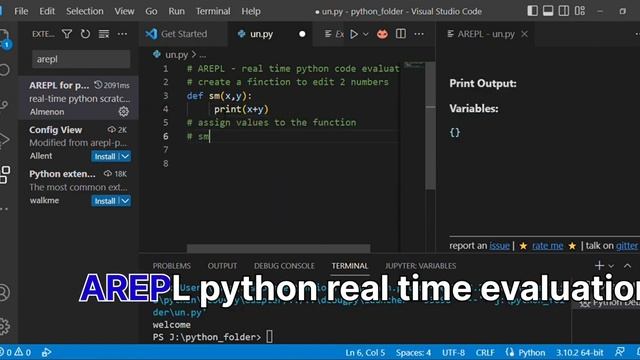The image size is (640, 360).
Task: Select Python language mode in status bar
Action: pos(531,352)
